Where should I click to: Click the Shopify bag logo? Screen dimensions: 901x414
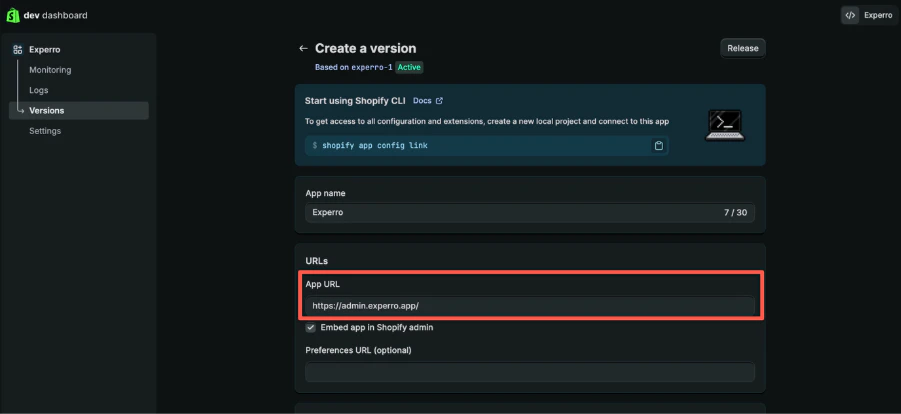13,16
